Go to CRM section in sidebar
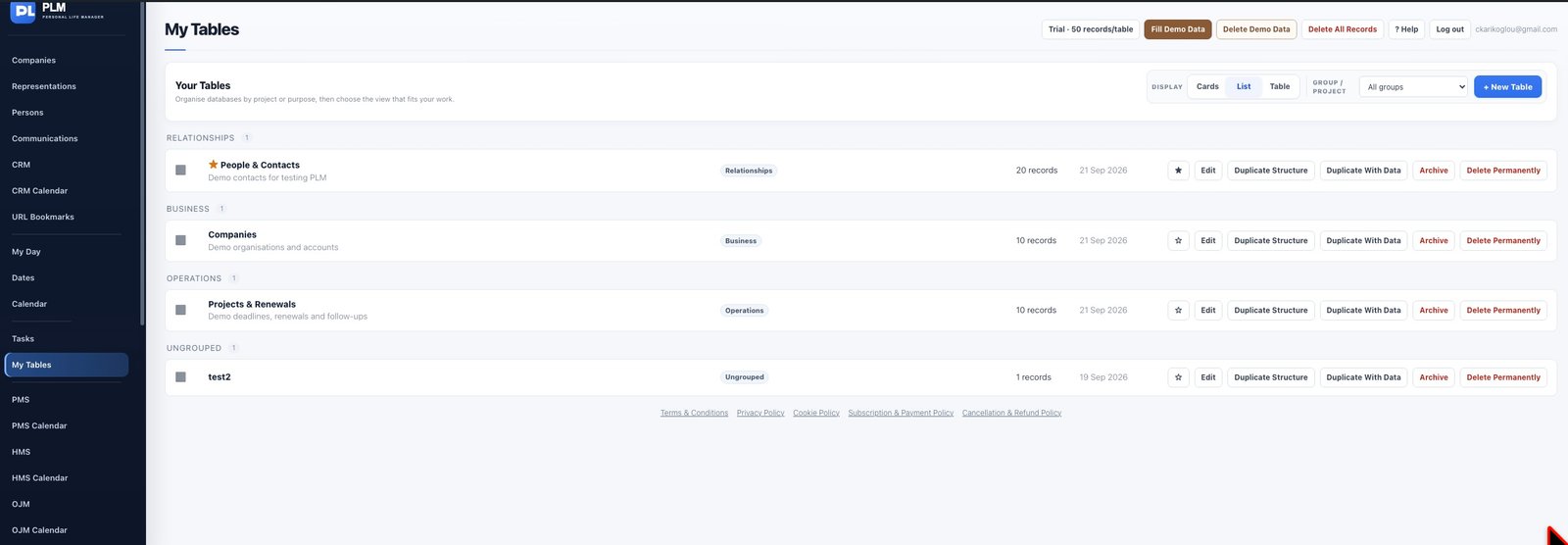 [21, 165]
